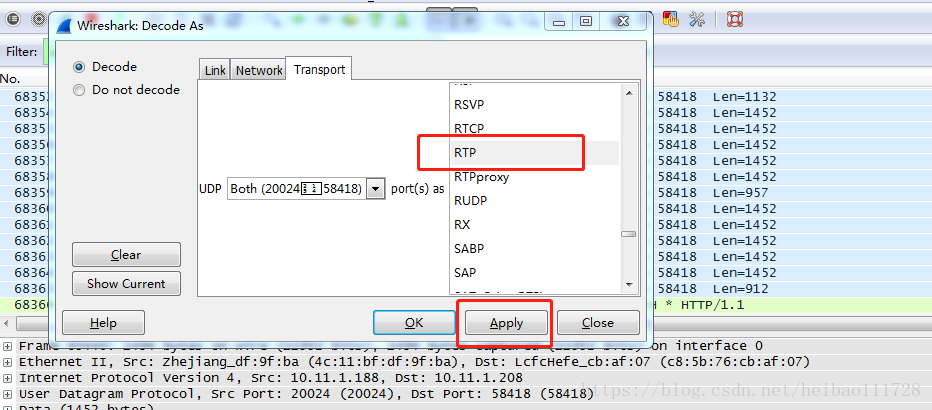
Task: Close the Decode As dialog with X
Action: [x=622, y=21]
